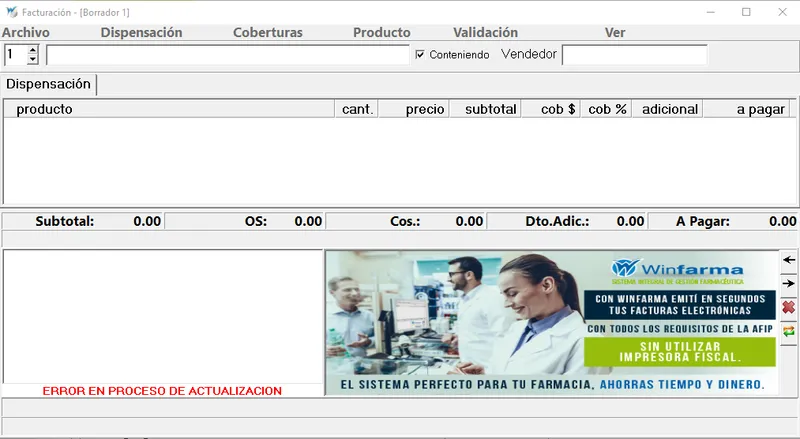The image size is (800, 439).
Task: Click the a pagar column header
Action: (747, 109)
